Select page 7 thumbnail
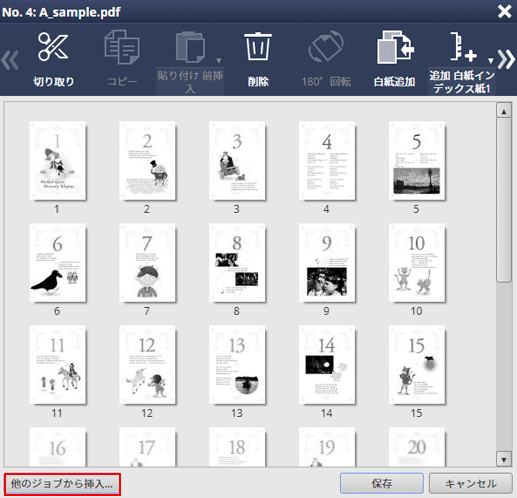Screen dimensions: 517x498 tap(147, 263)
